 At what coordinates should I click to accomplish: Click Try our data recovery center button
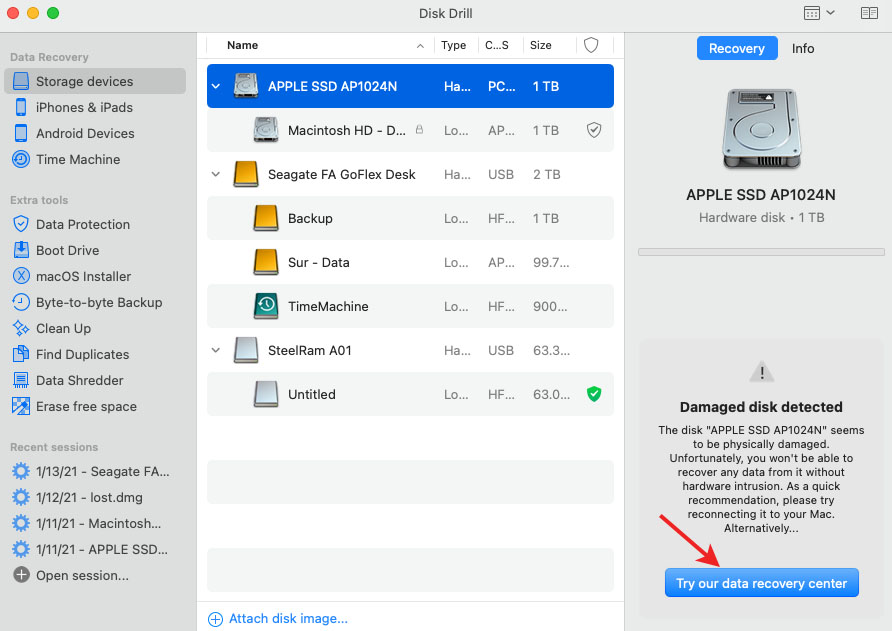click(761, 583)
